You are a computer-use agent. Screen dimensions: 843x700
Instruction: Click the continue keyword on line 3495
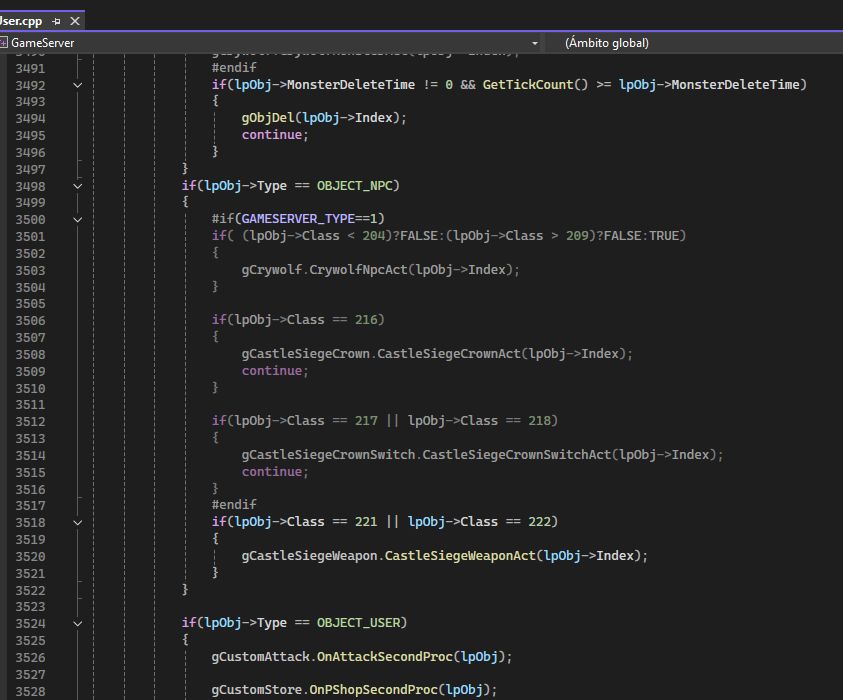tap(272, 135)
